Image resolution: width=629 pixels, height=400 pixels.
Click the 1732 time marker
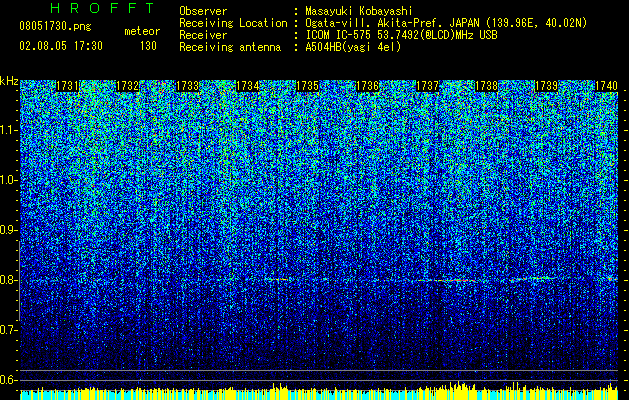[x=128, y=86]
